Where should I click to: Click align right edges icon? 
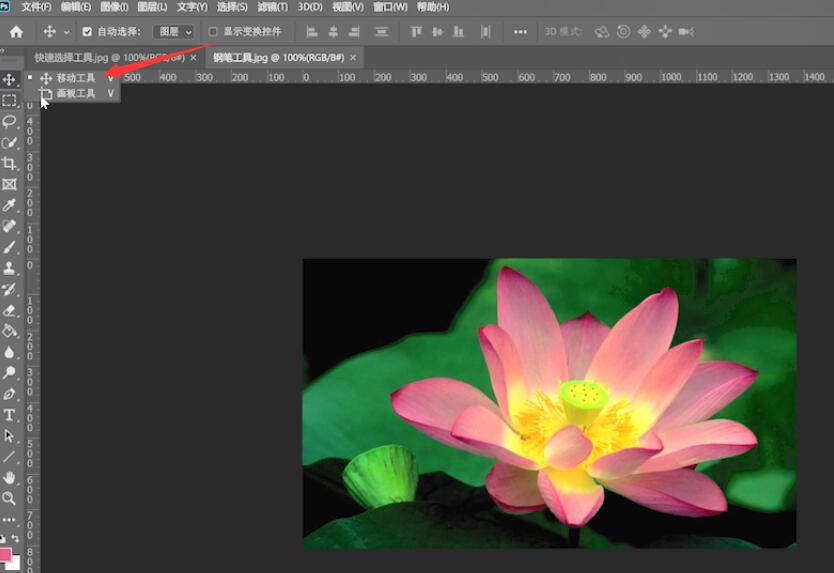click(354, 32)
